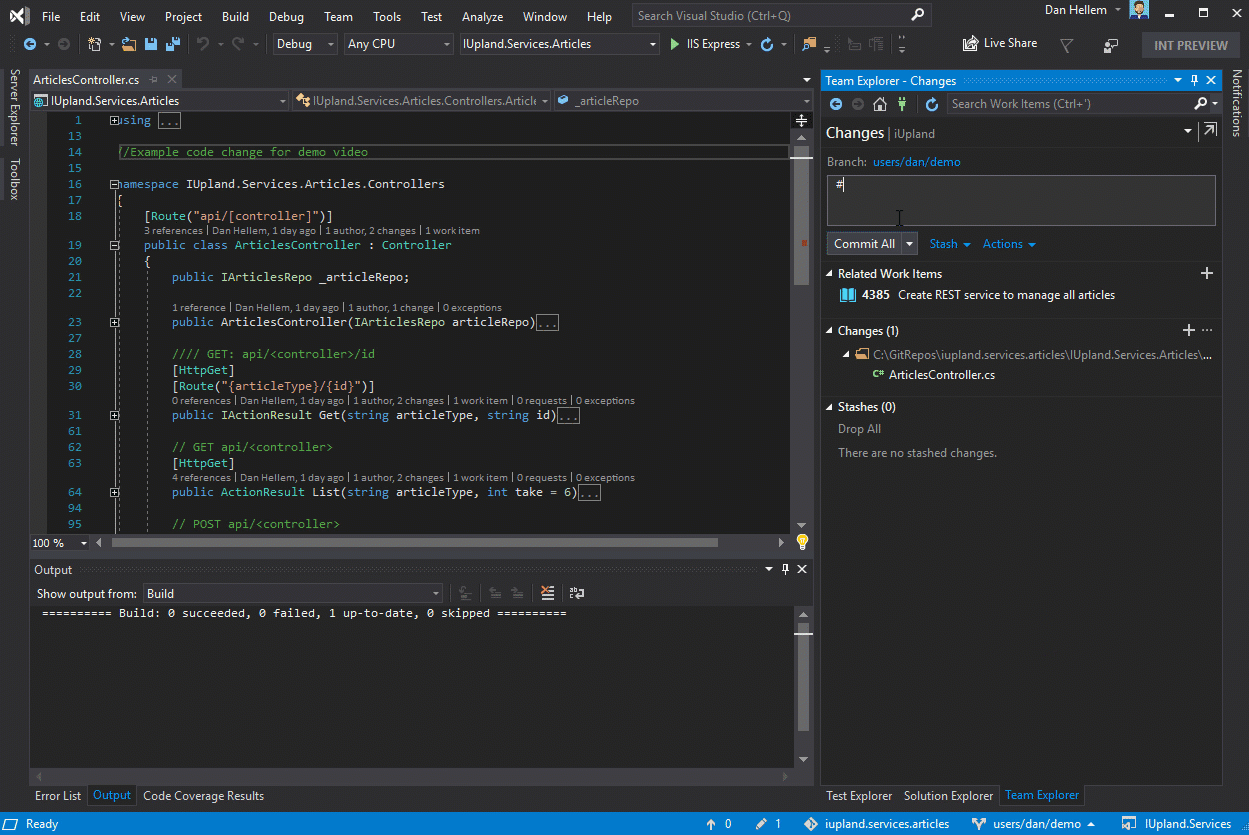
Task: Click the commit message input box
Action: (1021, 200)
